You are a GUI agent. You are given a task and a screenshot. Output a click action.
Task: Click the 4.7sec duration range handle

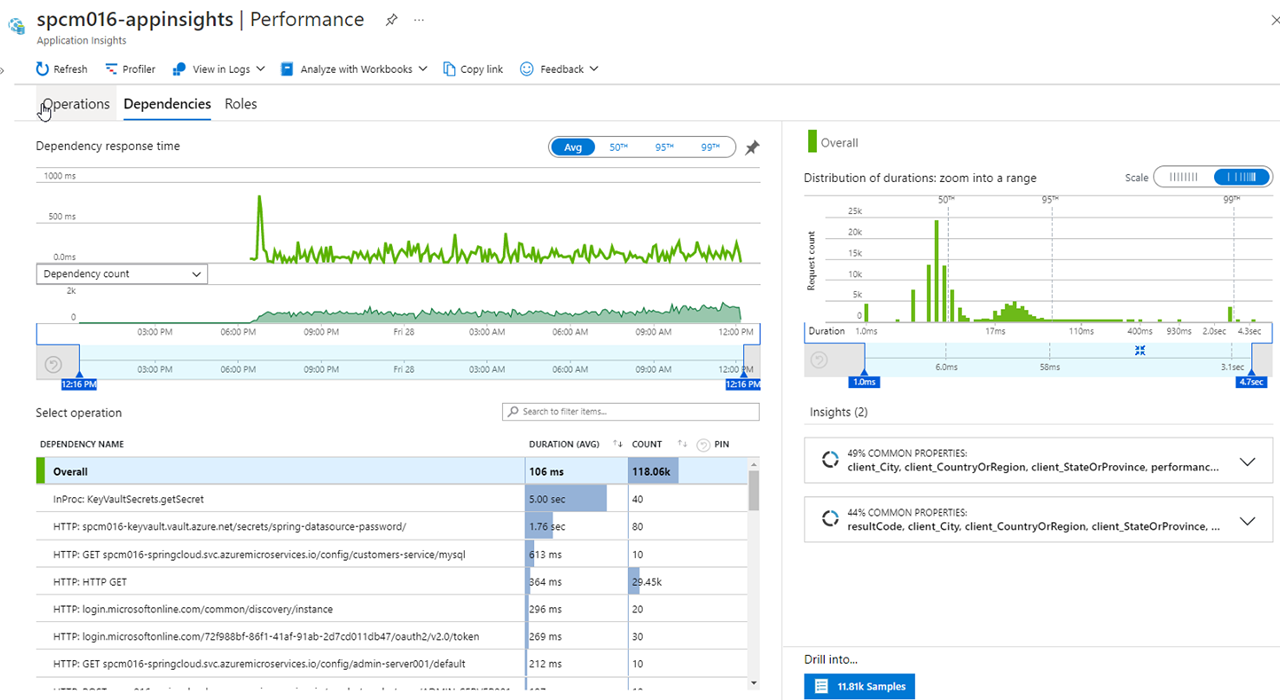1252,380
